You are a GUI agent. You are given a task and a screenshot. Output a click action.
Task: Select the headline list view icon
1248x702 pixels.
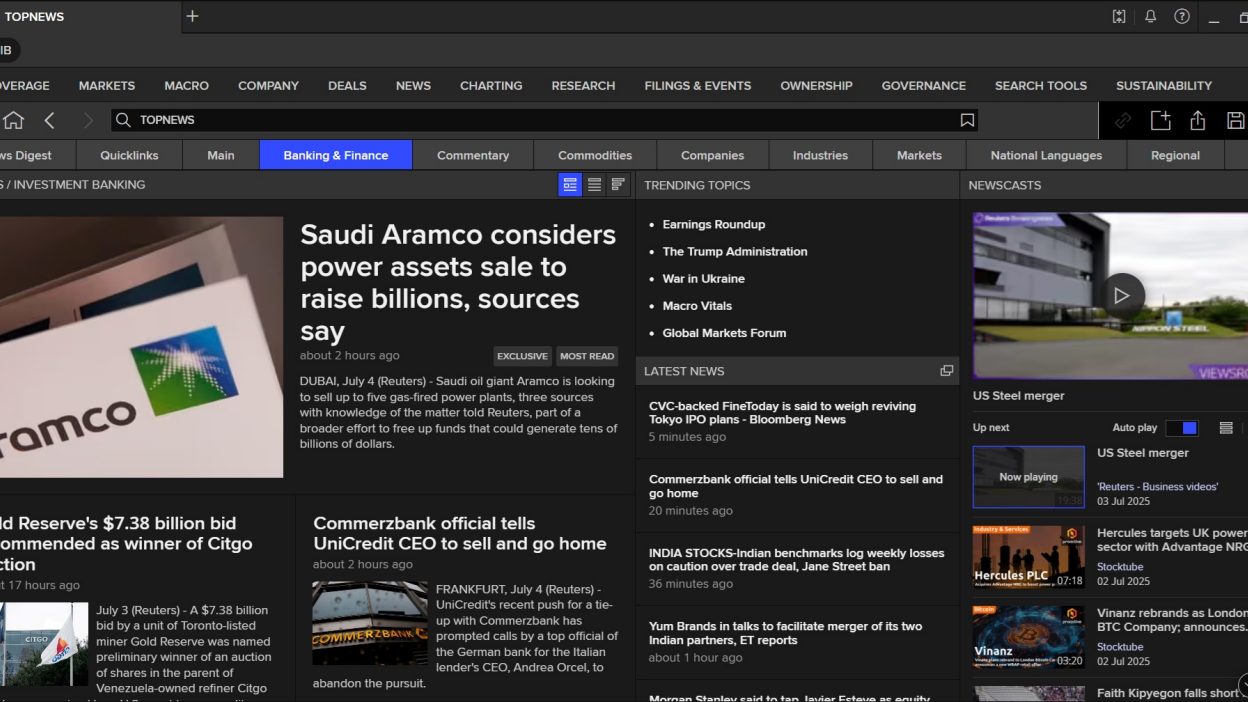point(594,185)
